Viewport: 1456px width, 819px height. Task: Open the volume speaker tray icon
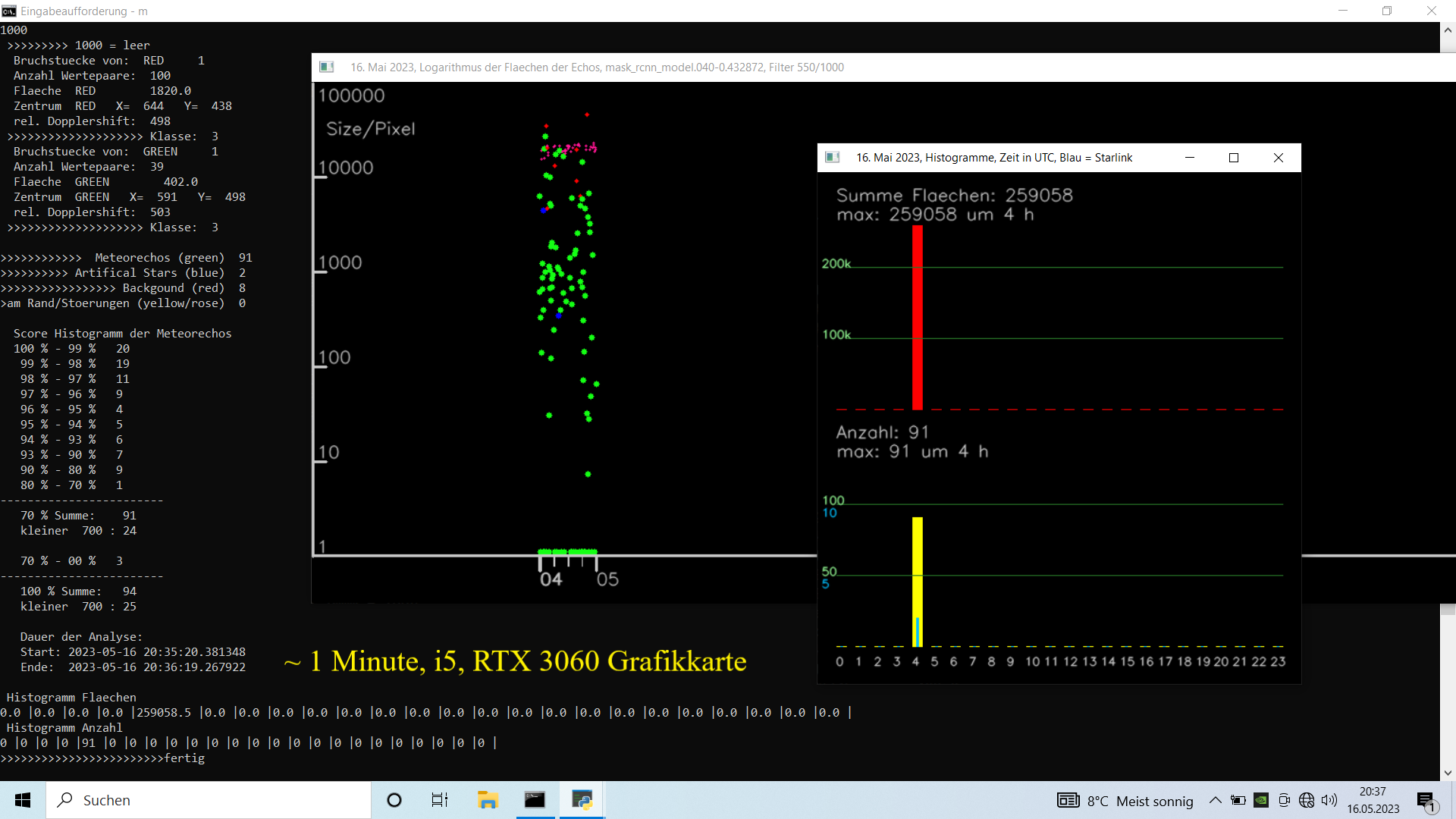[x=1329, y=800]
